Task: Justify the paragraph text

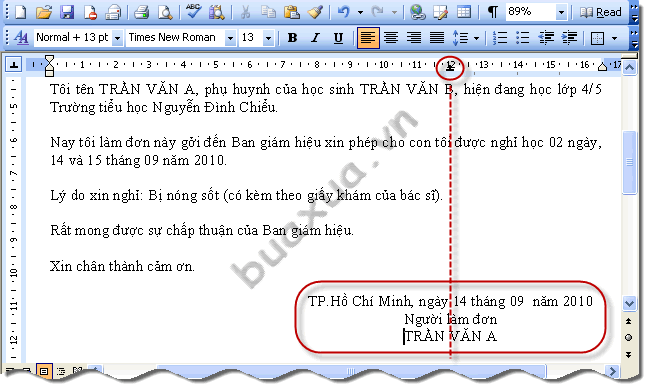Action: pyautogui.click(x=437, y=38)
